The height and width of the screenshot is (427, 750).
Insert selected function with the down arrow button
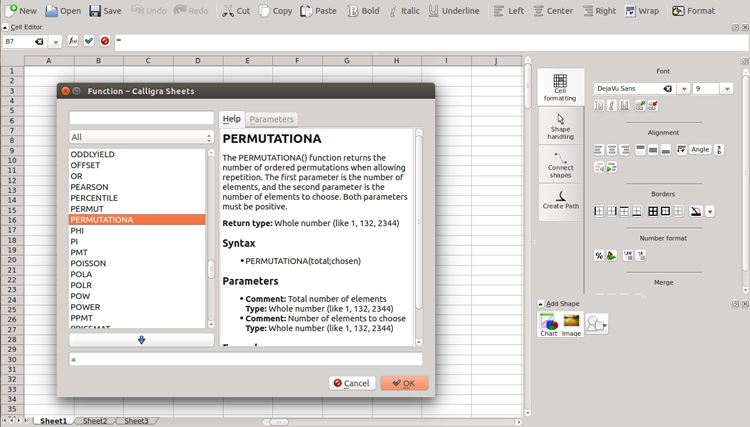(x=141, y=340)
